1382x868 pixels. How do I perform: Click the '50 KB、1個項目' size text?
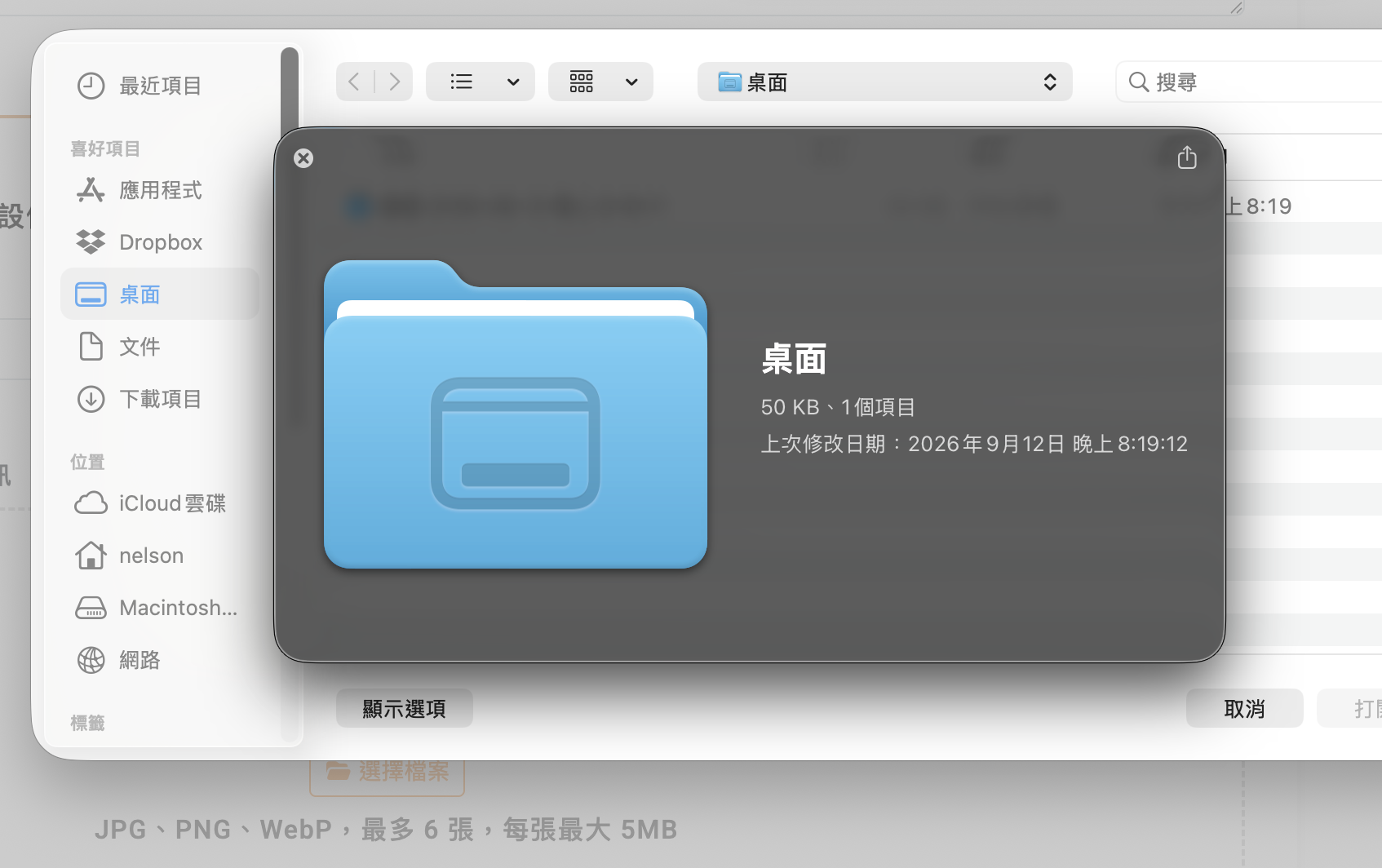pos(838,407)
